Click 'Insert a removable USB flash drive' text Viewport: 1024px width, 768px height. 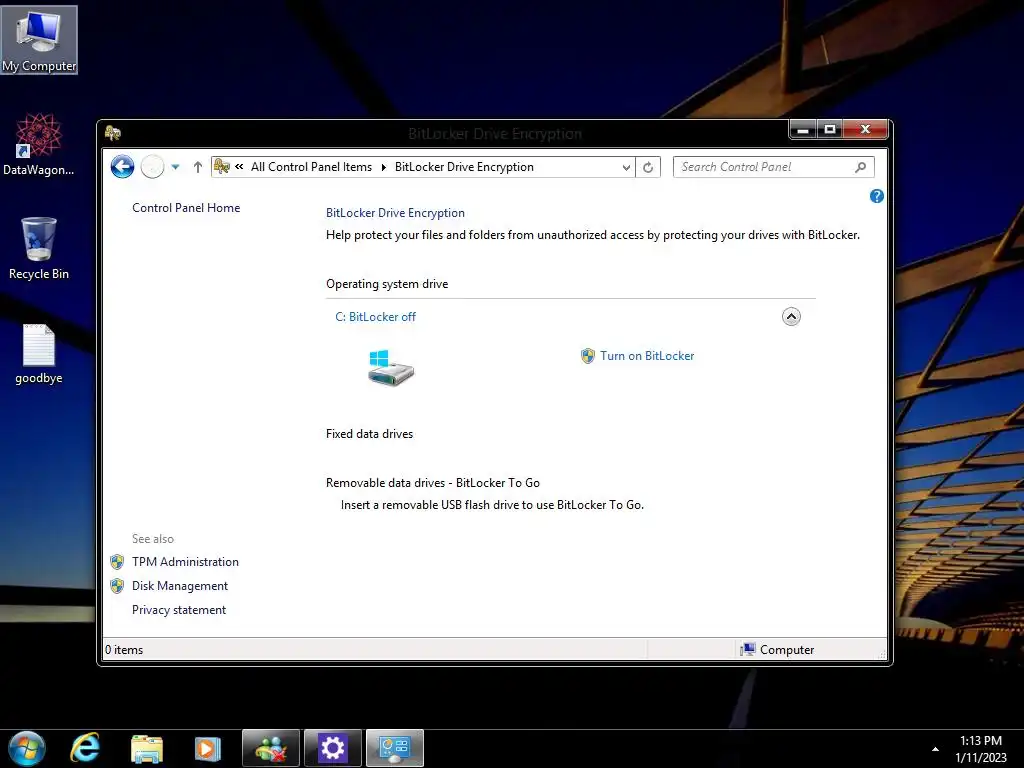coord(492,505)
